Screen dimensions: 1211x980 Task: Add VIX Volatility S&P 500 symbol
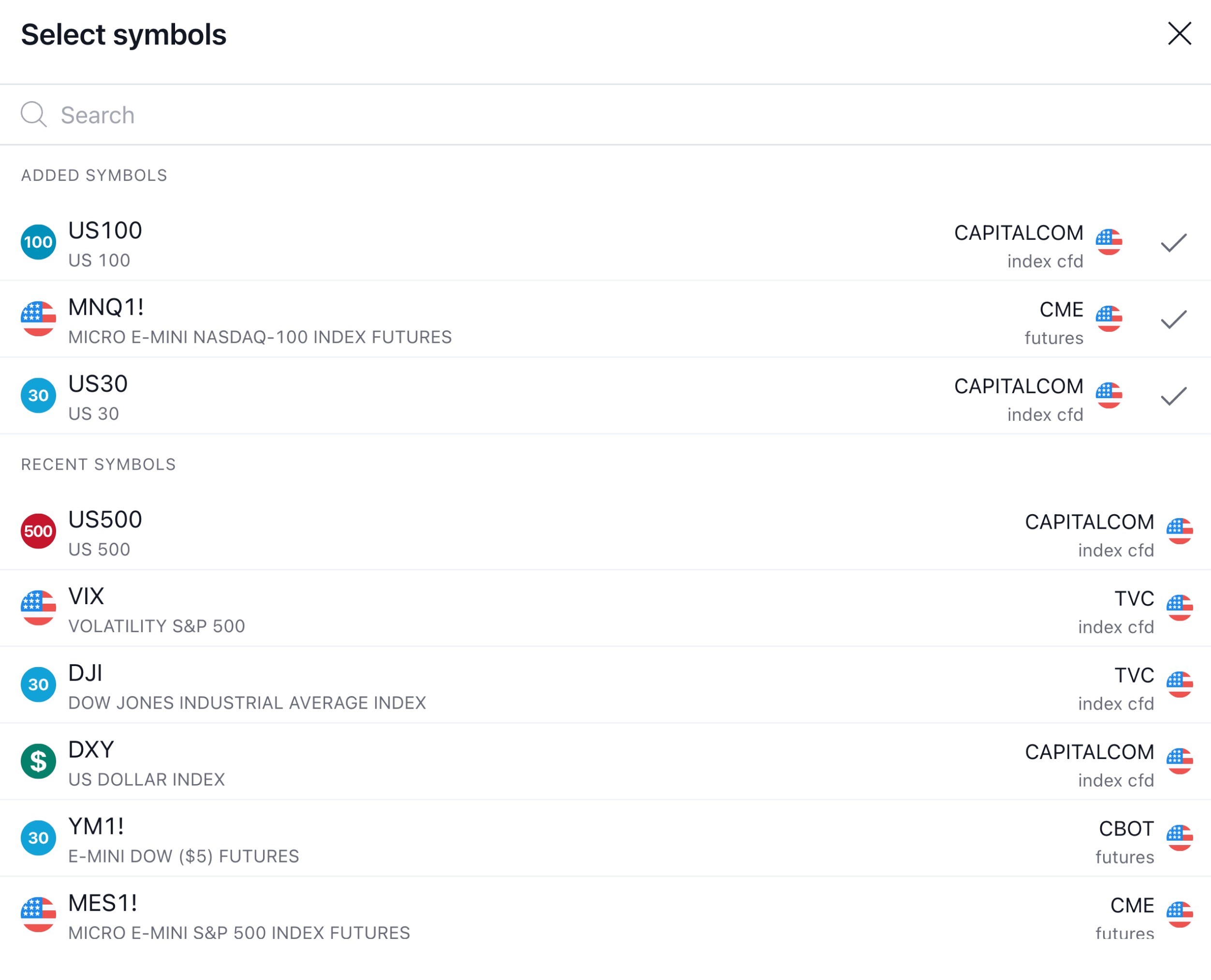pyautogui.click(x=605, y=609)
